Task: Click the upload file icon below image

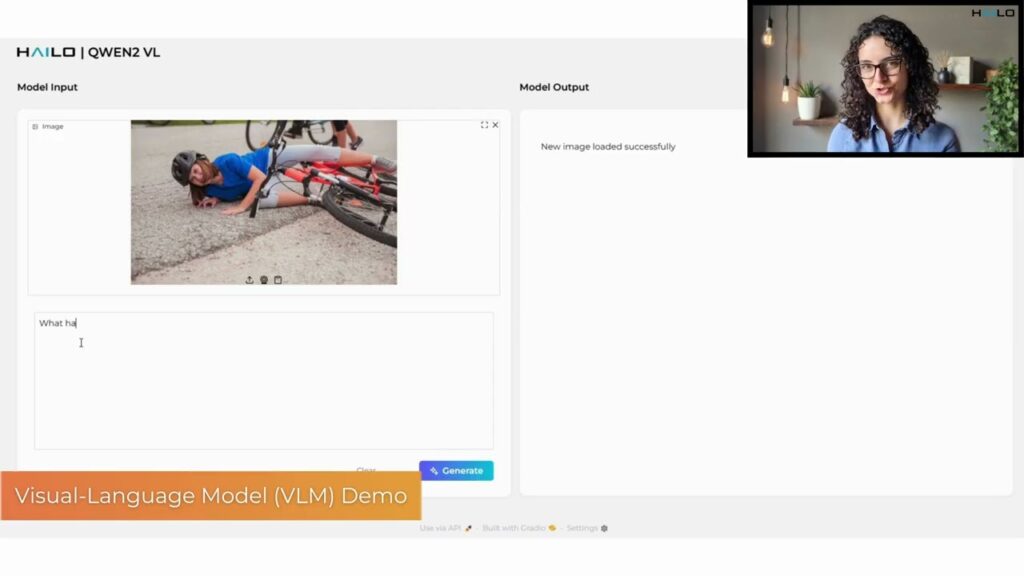Action: [x=249, y=280]
